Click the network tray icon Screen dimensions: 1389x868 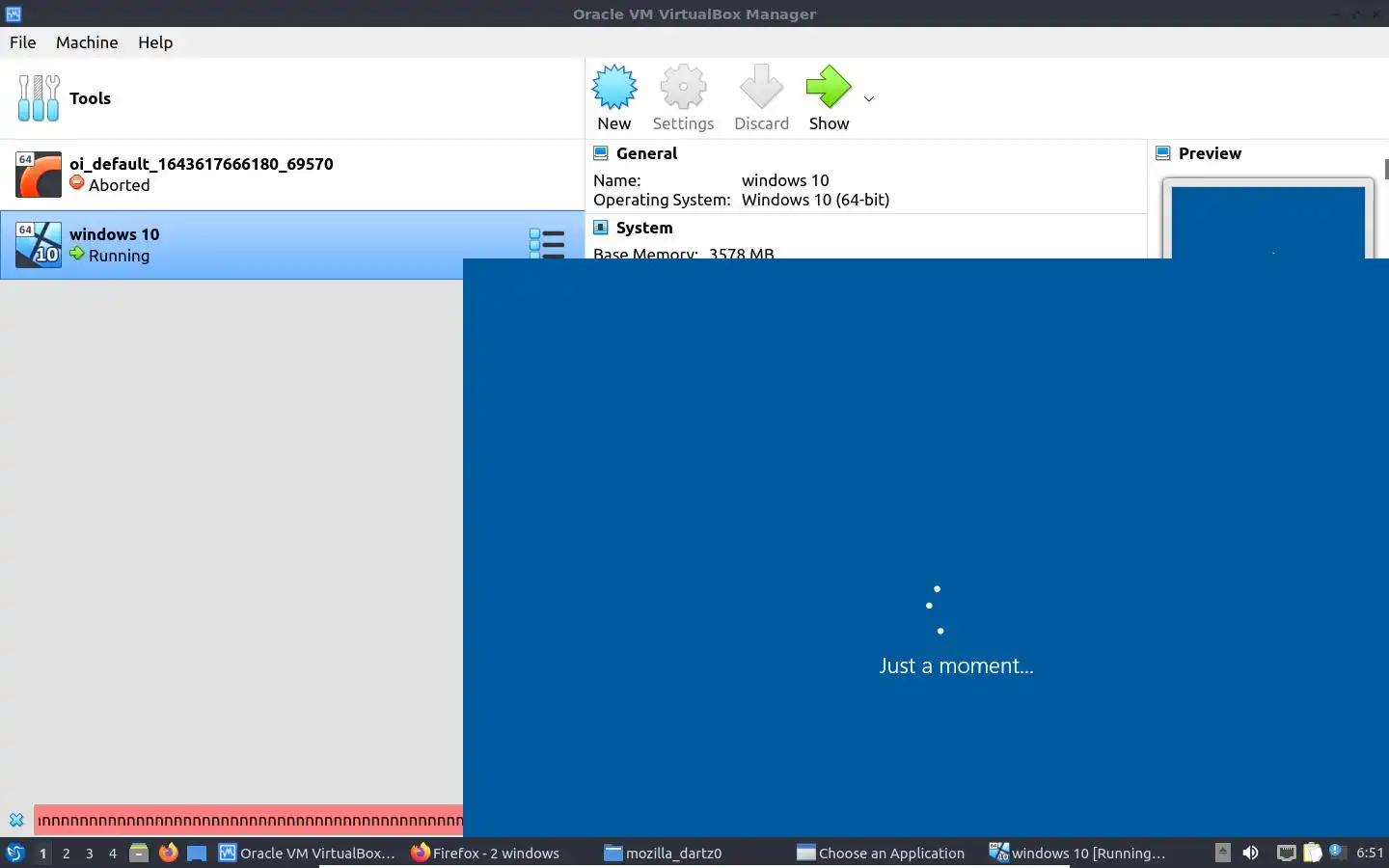pos(1286,853)
